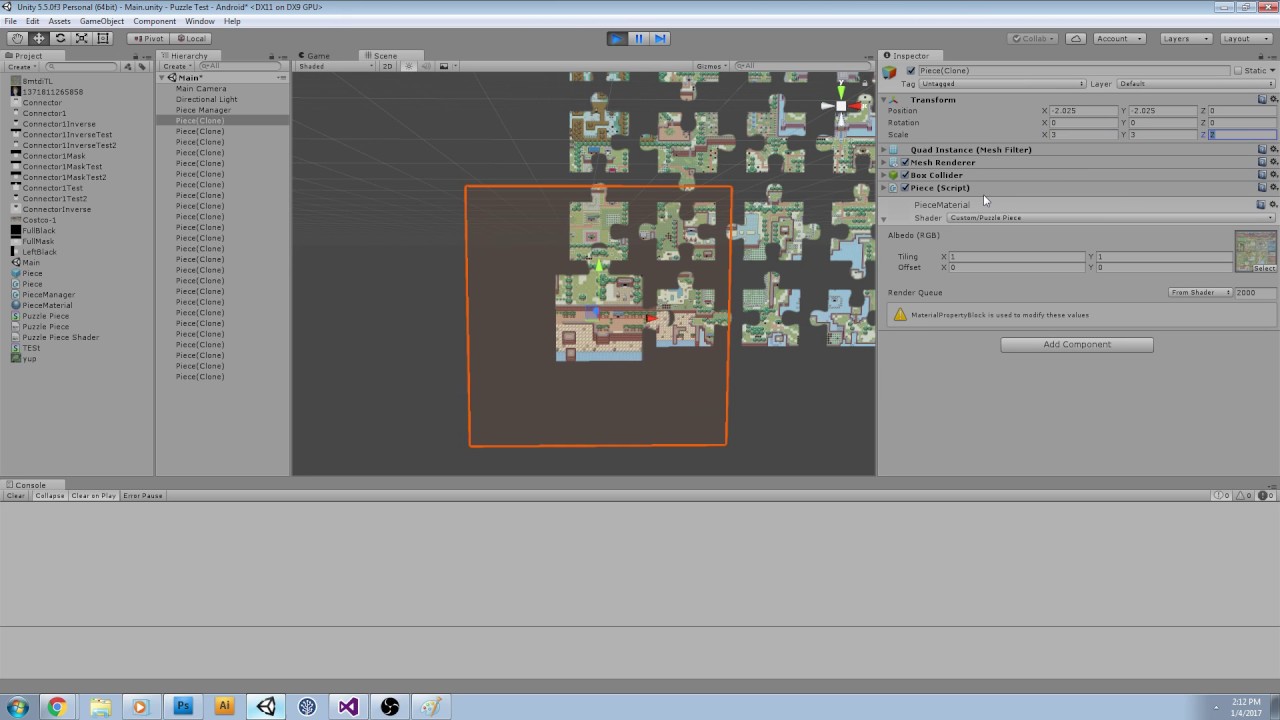Click the Add Component button
The width and height of the screenshot is (1280, 720).
[x=1077, y=344]
